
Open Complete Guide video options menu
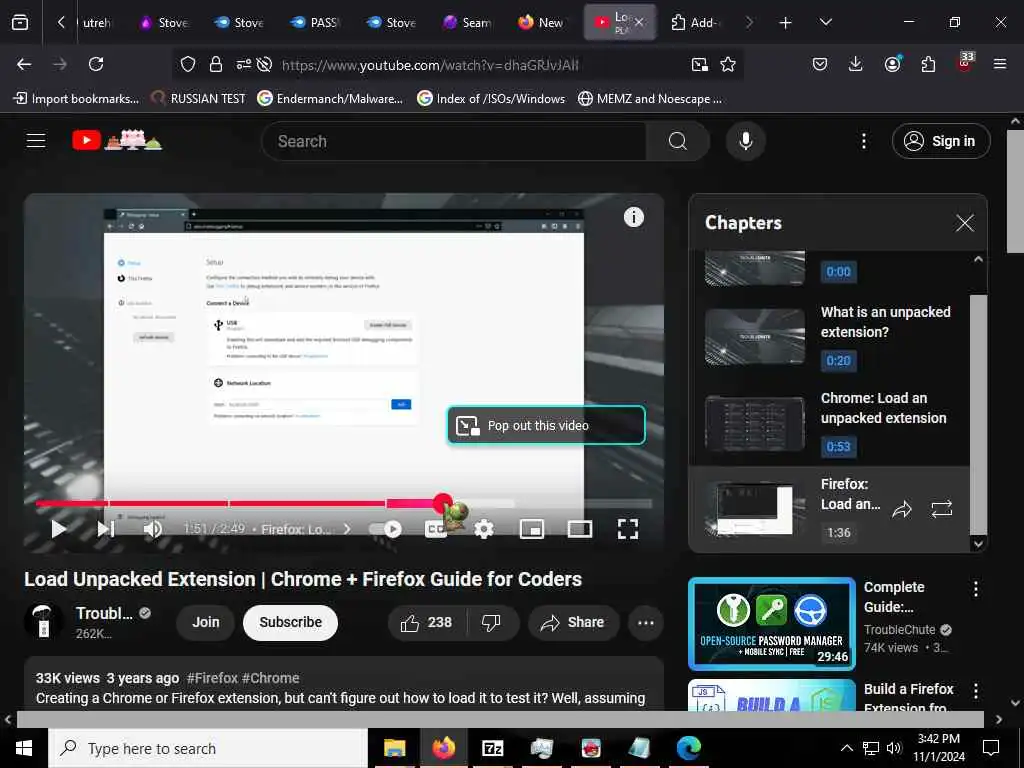975,588
